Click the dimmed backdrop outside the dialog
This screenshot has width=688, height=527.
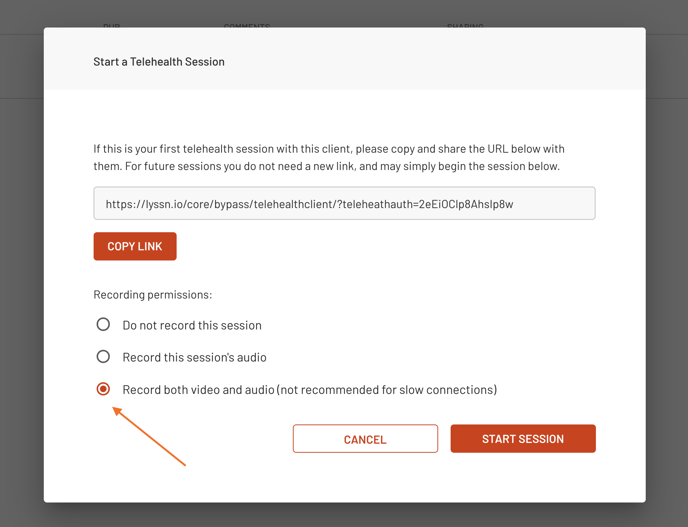click(x=20, y=300)
